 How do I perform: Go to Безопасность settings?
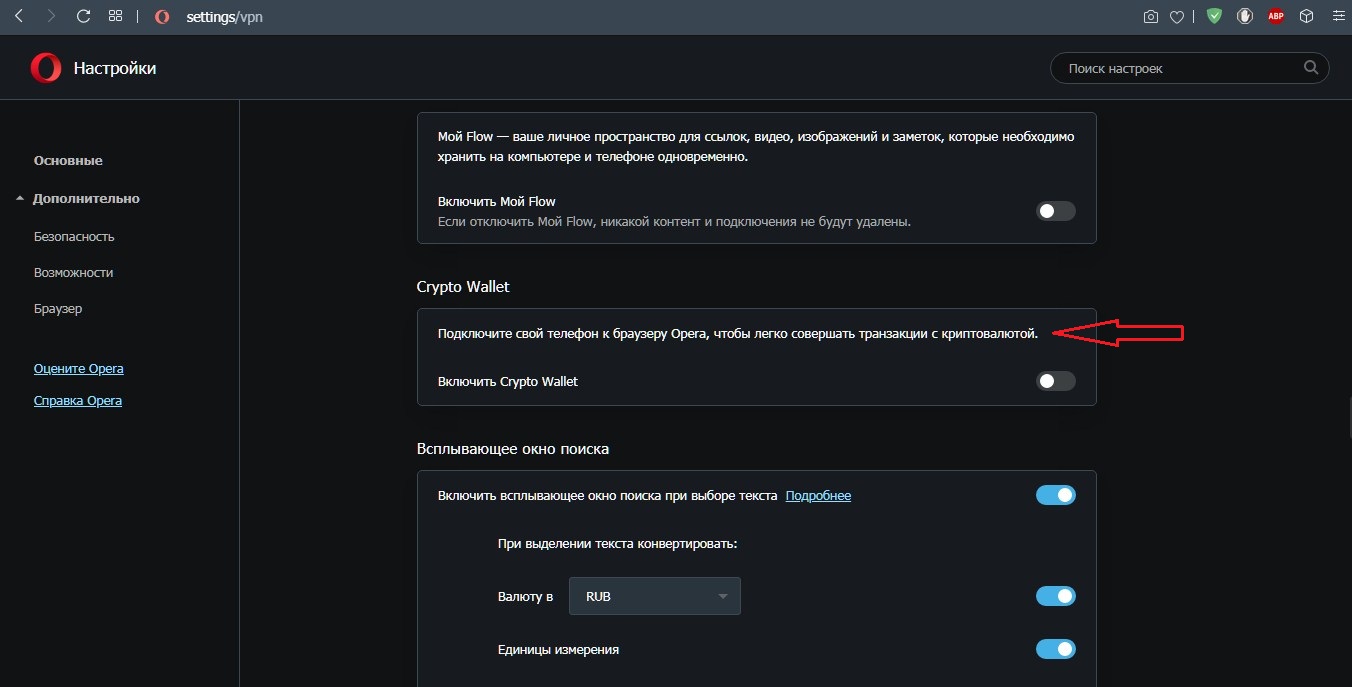point(74,236)
